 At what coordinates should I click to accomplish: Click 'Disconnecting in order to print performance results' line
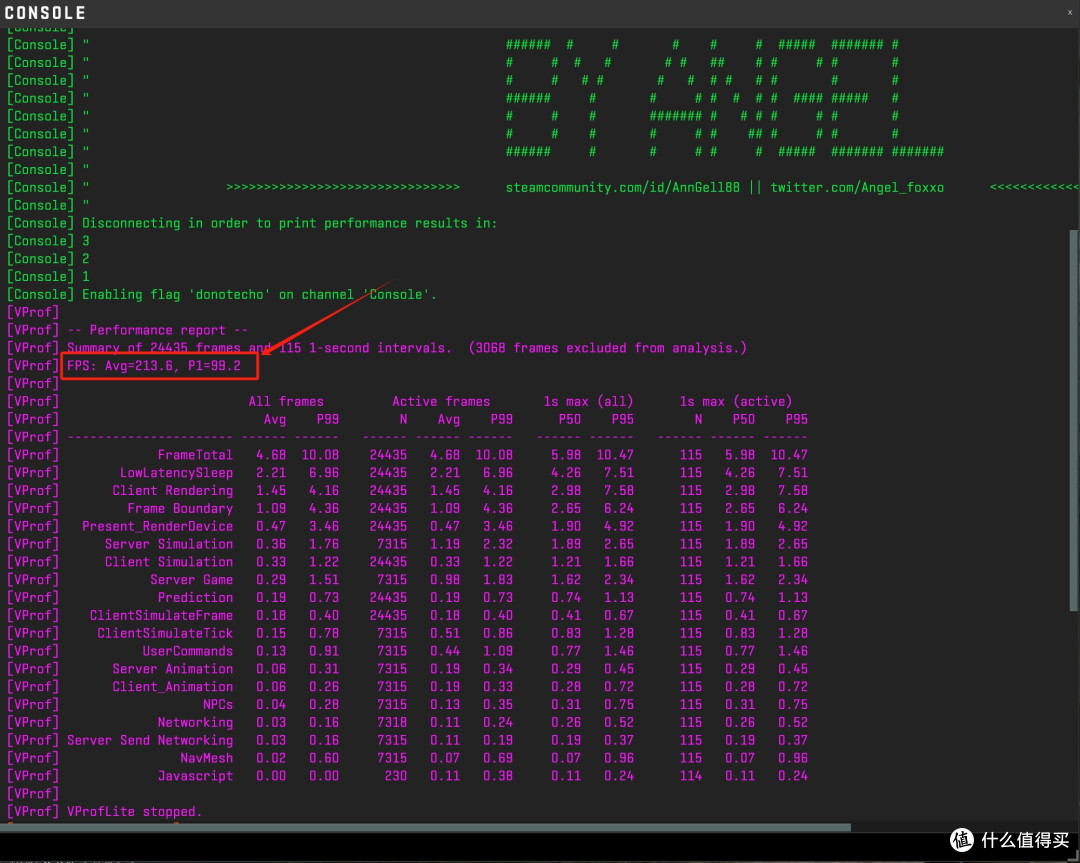(x=289, y=223)
